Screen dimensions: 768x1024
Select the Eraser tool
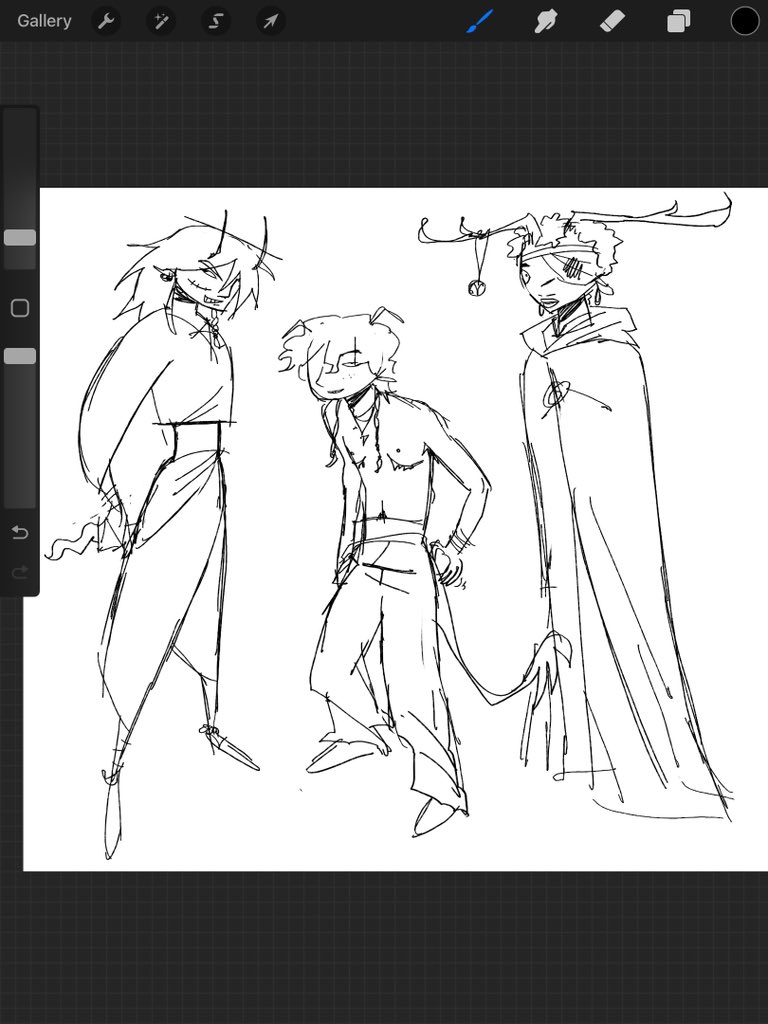pyautogui.click(x=613, y=21)
